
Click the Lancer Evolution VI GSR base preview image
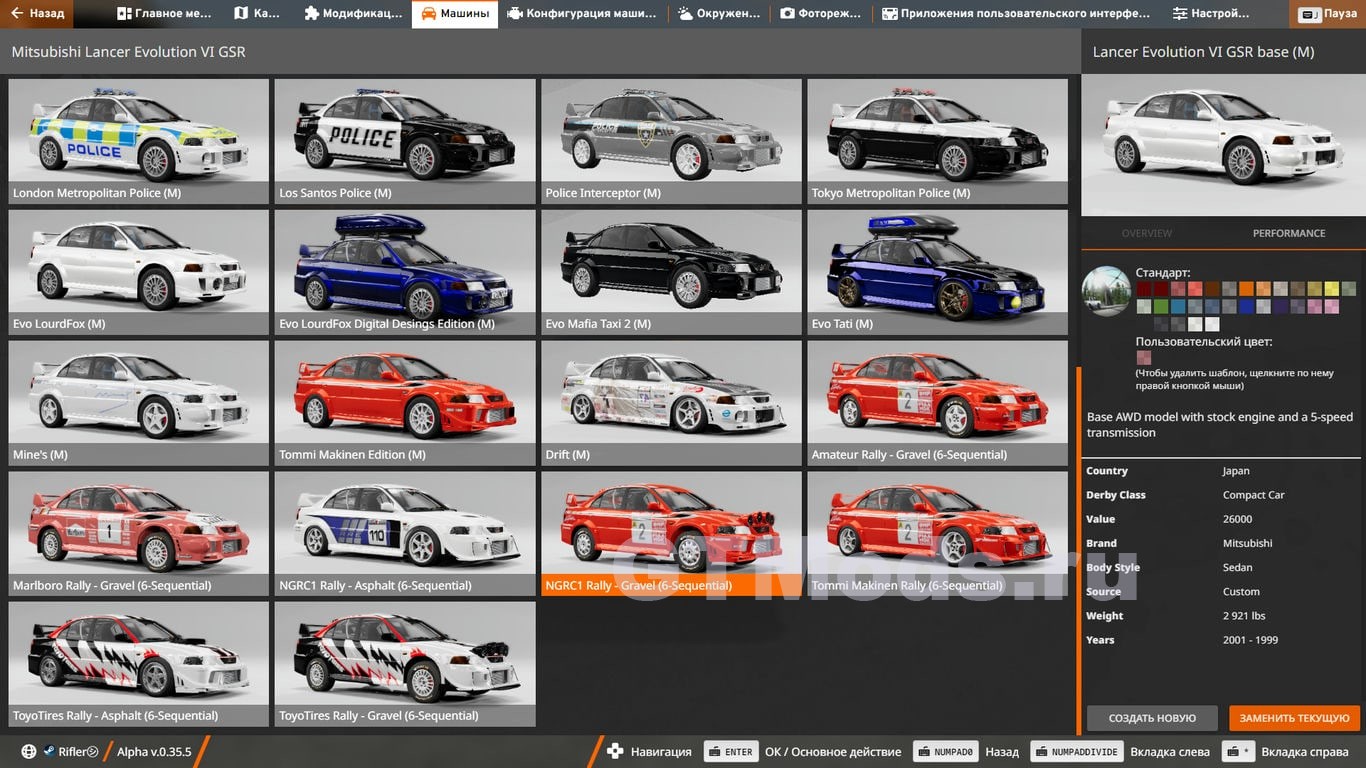pos(1223,145)
